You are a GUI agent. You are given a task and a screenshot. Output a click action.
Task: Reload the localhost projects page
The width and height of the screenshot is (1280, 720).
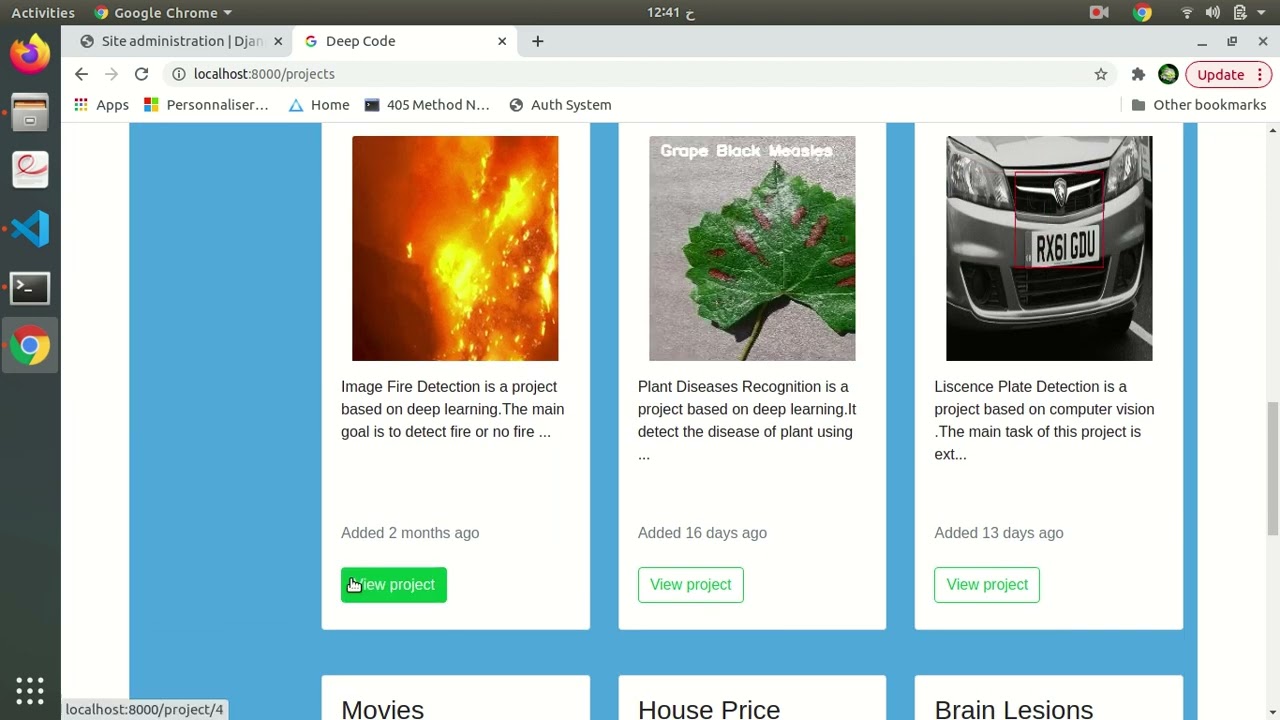141,74
